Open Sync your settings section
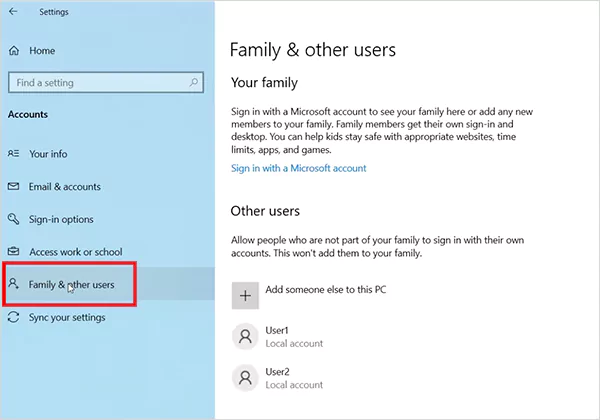Screen dimensions: 600x420 click(x=67, y=317)
